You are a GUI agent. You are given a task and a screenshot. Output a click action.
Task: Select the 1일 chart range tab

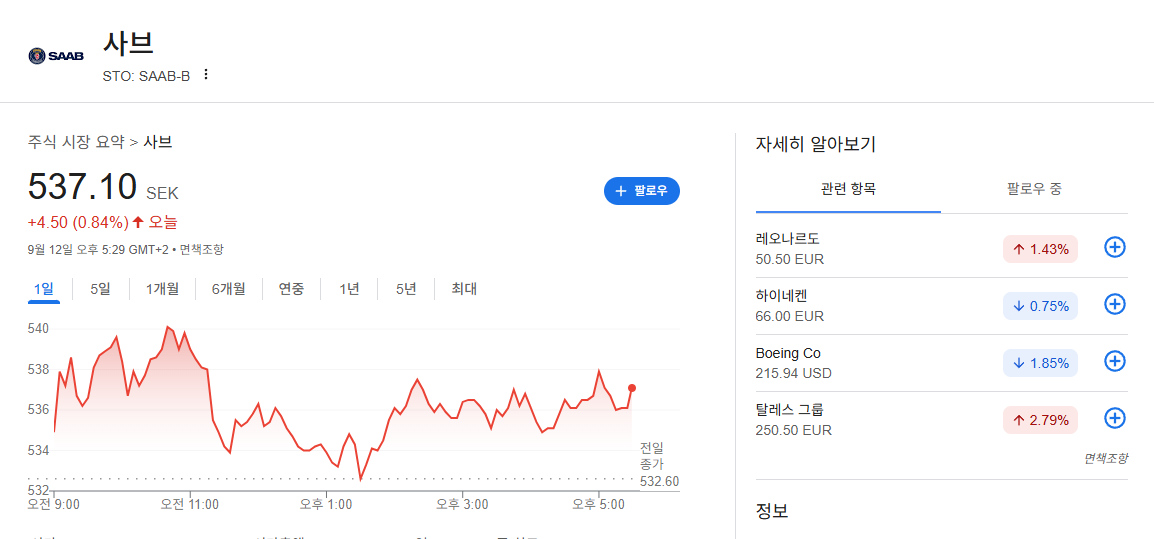pos(43,289)
